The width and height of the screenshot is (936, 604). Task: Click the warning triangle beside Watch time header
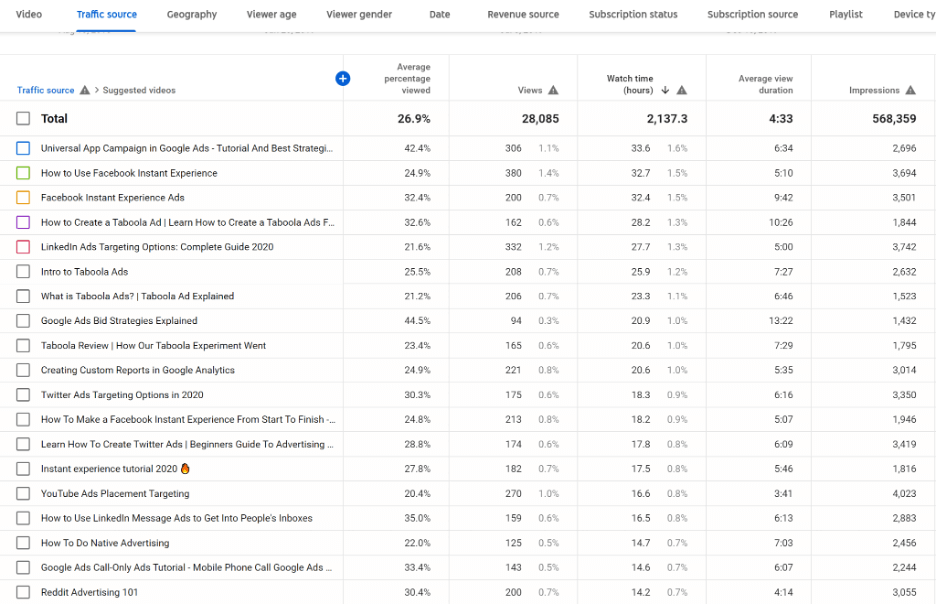(x=682, y=90)
